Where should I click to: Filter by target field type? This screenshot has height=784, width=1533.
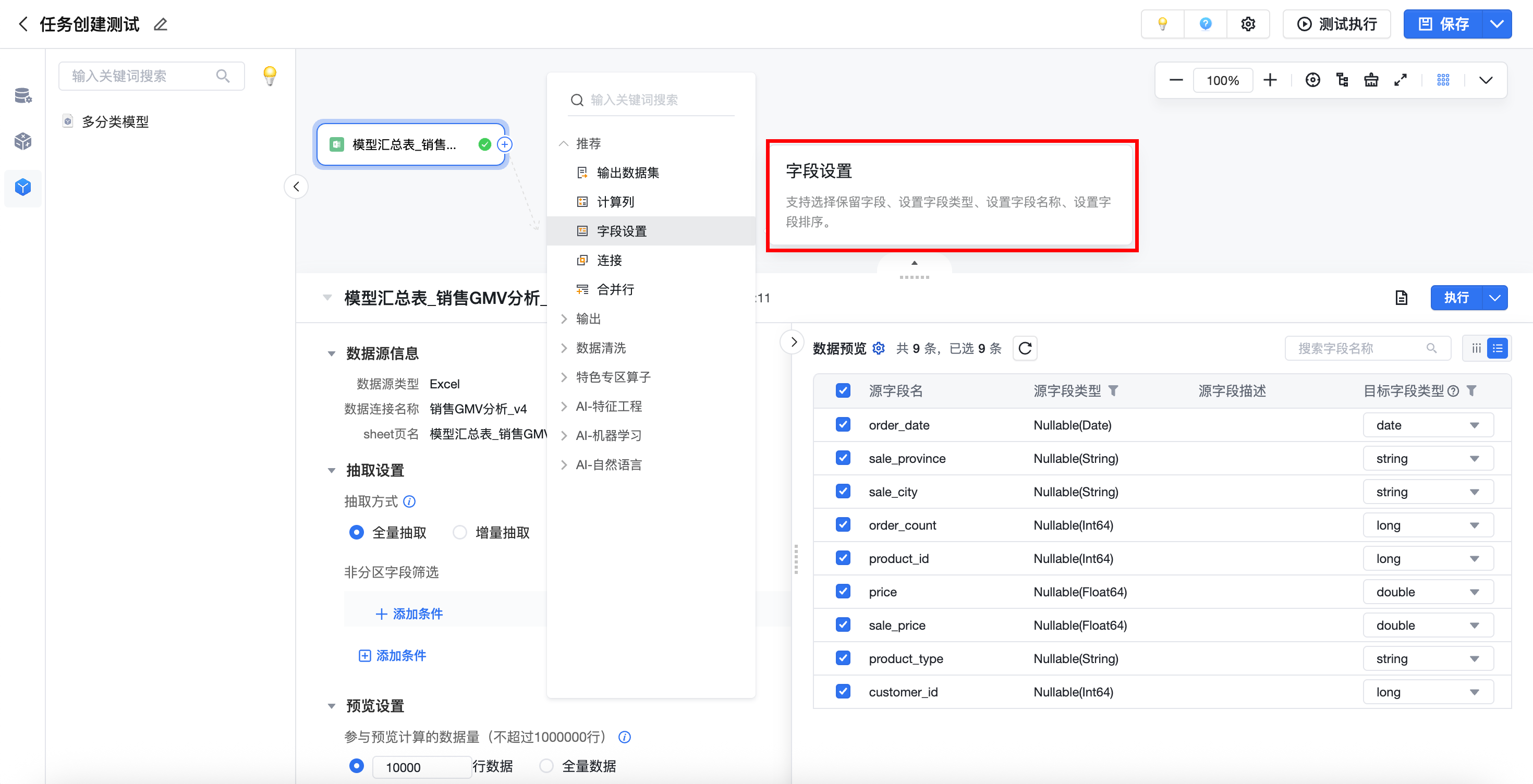1471,391
